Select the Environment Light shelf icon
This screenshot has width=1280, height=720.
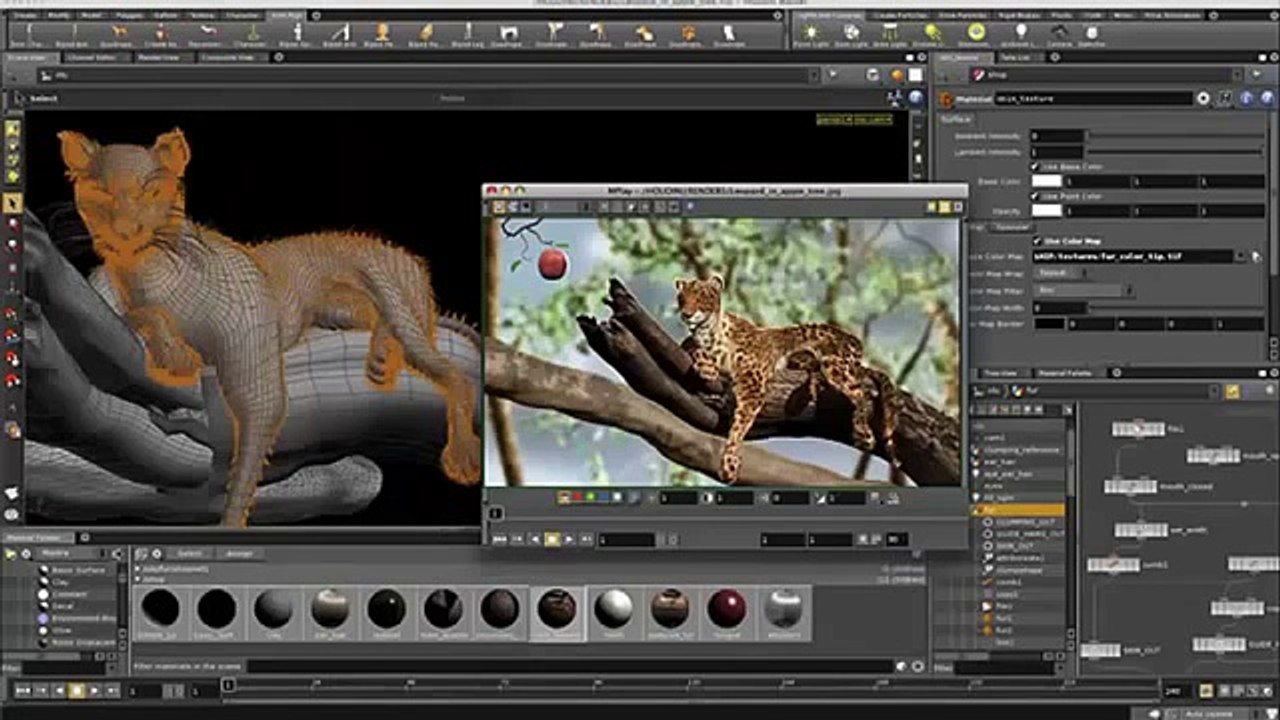coord(976,33)
